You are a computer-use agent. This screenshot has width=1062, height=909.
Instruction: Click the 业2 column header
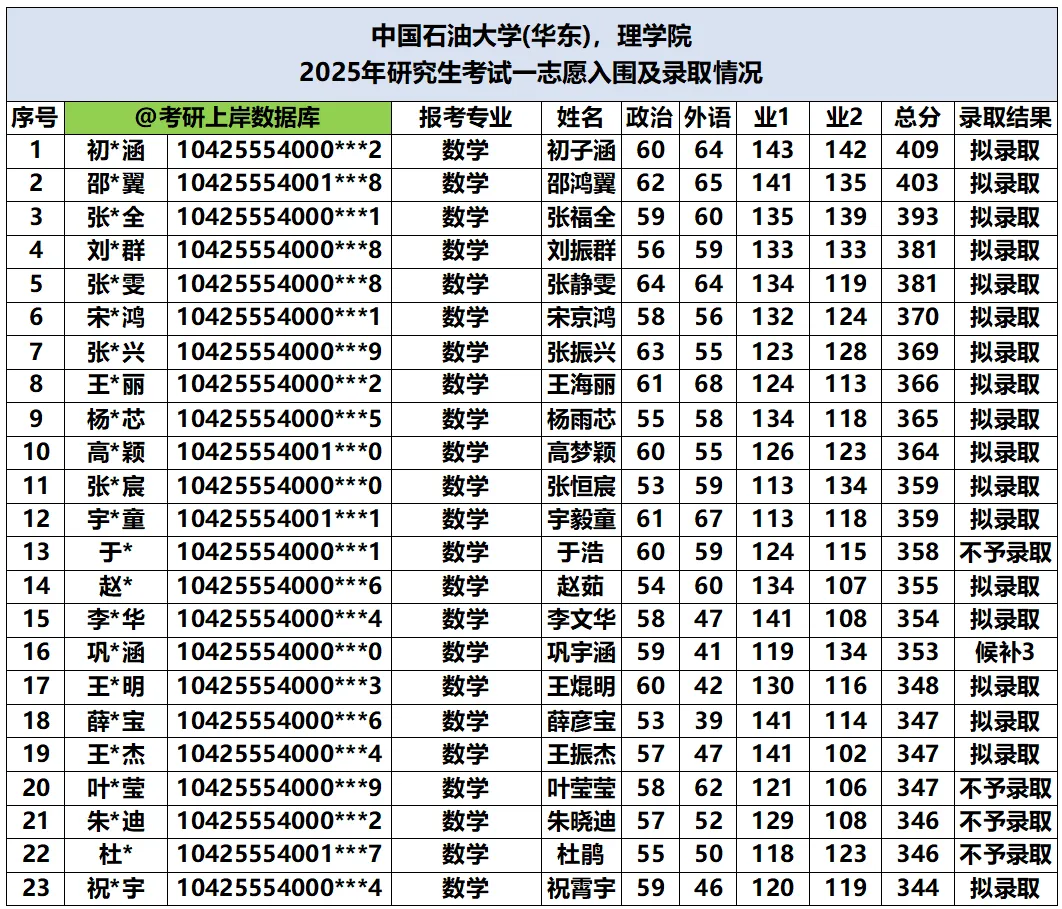(x=845, y=118)
